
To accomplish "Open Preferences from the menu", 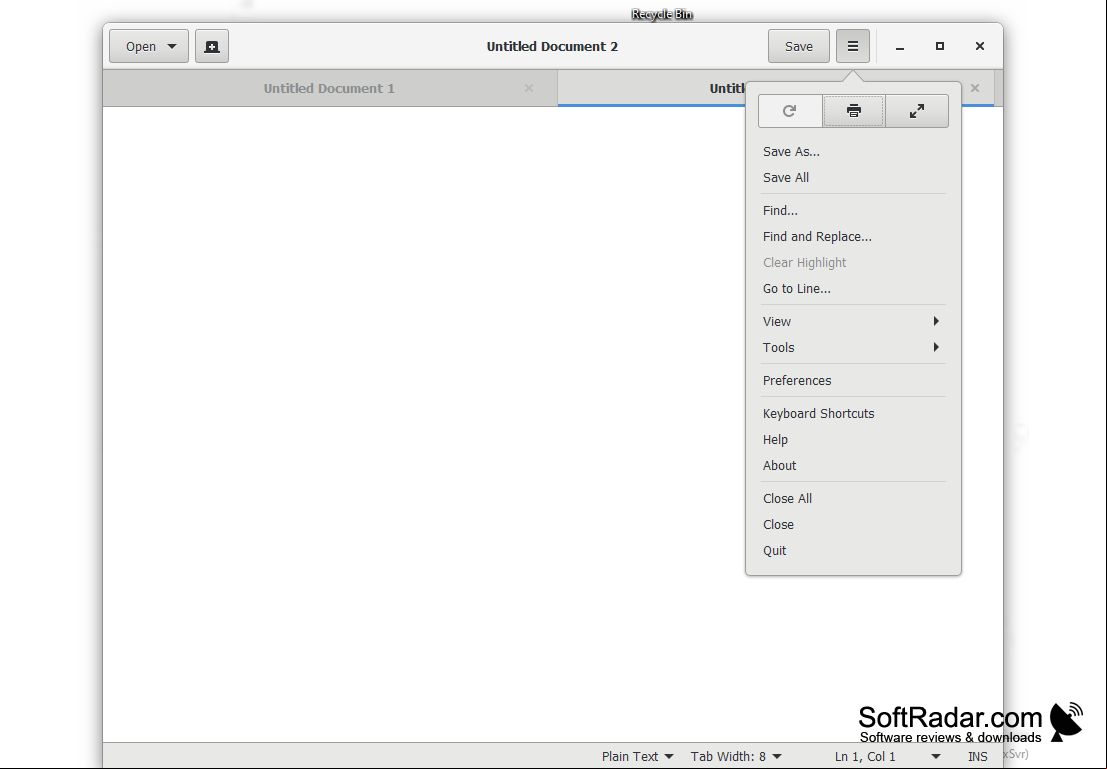I will (854, 381).
